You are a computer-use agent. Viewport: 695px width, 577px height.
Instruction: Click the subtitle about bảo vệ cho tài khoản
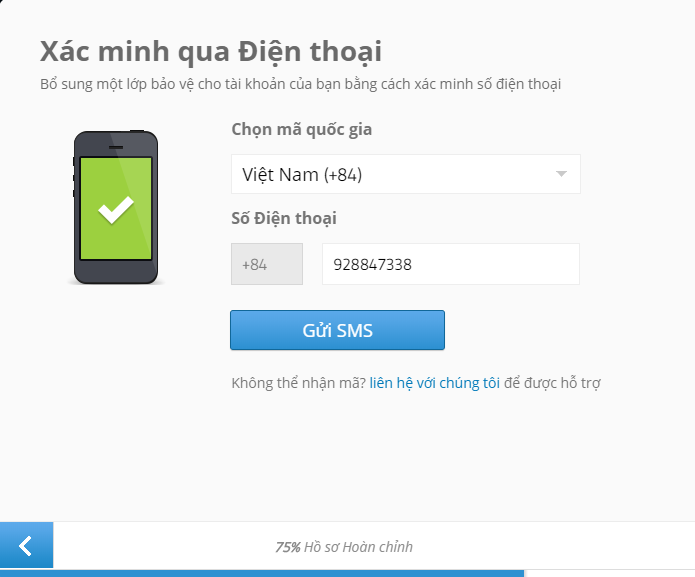point(301,84)
